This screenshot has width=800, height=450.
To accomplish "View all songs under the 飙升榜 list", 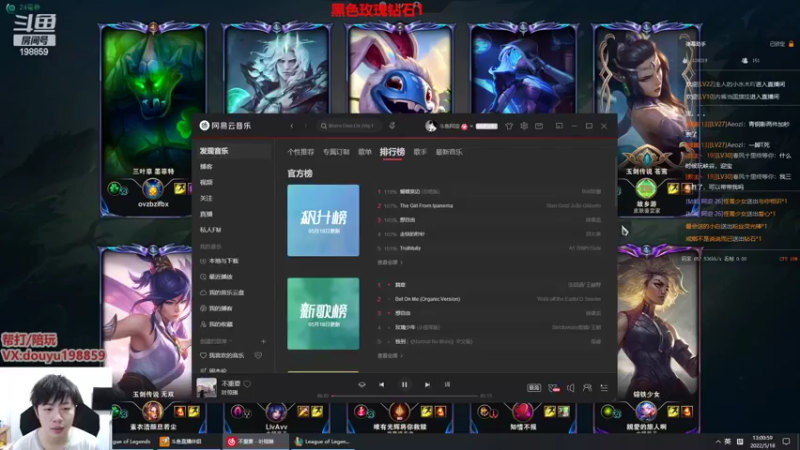I will click(390, 262).
